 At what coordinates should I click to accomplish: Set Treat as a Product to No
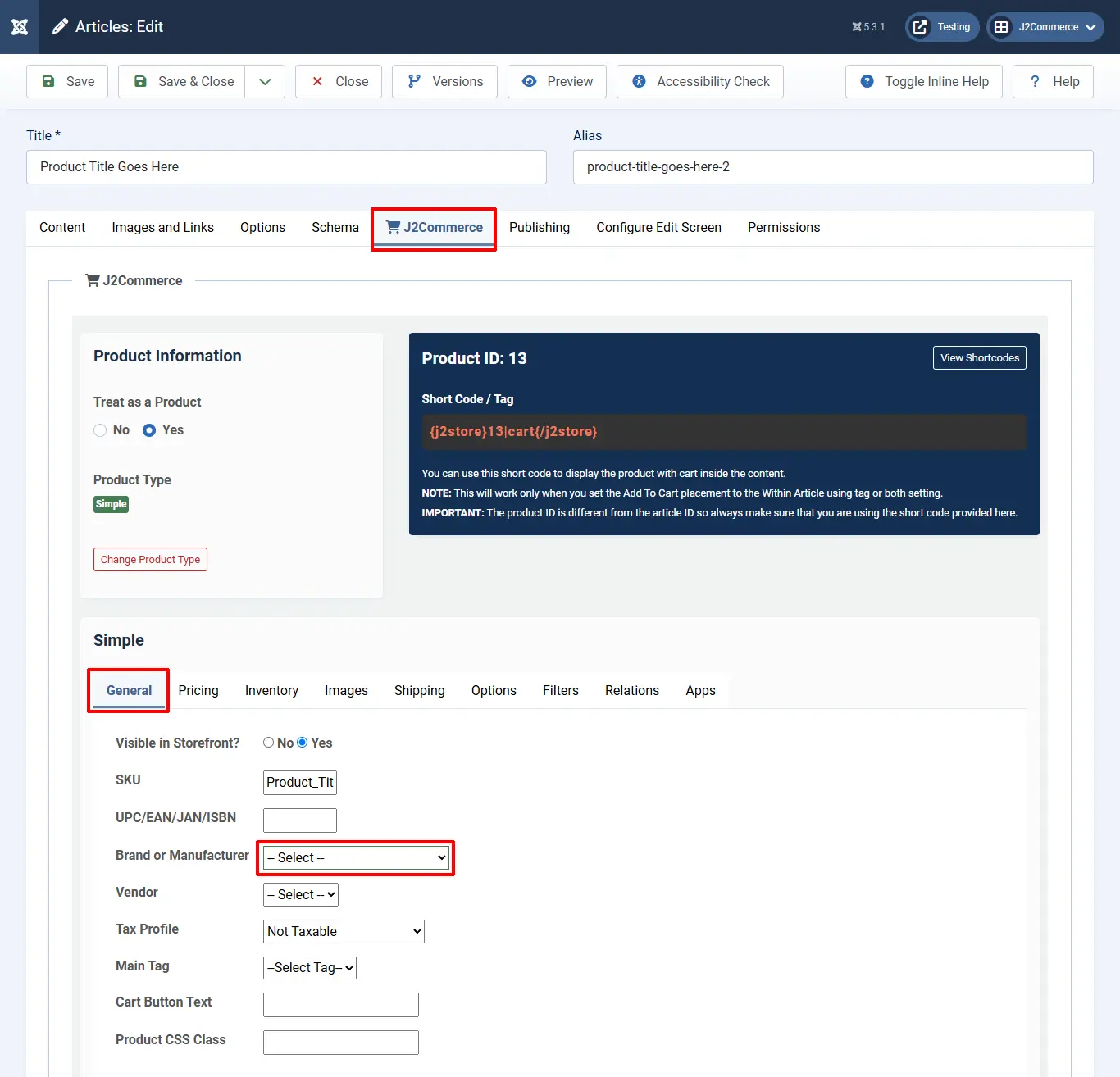(100, 430)
